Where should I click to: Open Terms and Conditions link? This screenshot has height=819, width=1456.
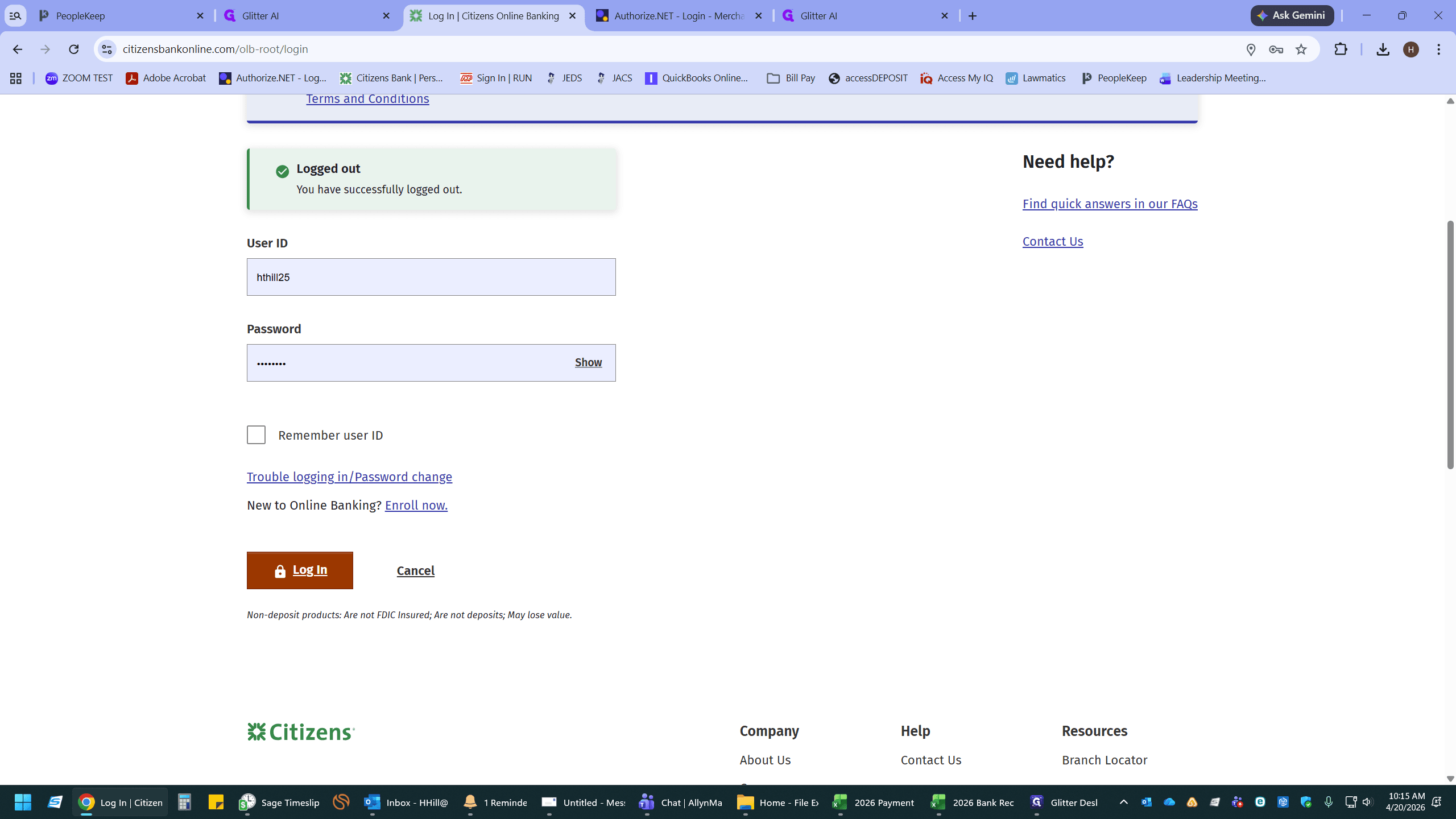tap(367, 98)
